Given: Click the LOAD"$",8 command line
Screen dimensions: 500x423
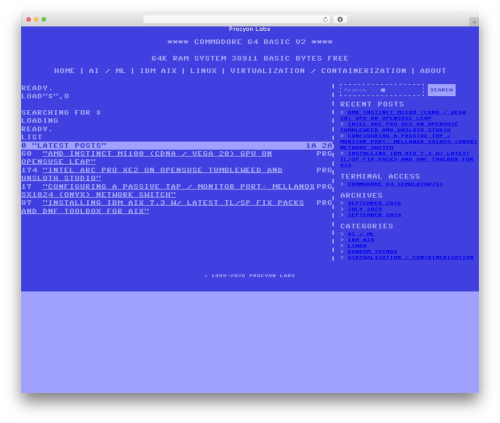Looking at the screenshot, I should click(45, 96).
